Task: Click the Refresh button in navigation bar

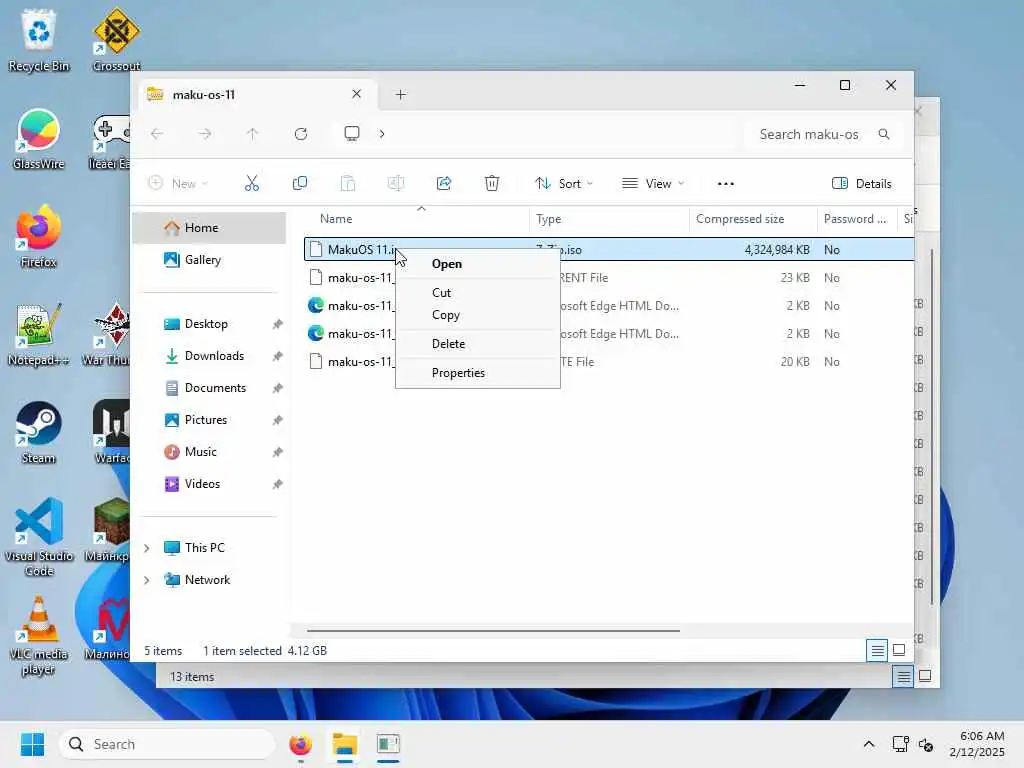Action: coord(300,134)
